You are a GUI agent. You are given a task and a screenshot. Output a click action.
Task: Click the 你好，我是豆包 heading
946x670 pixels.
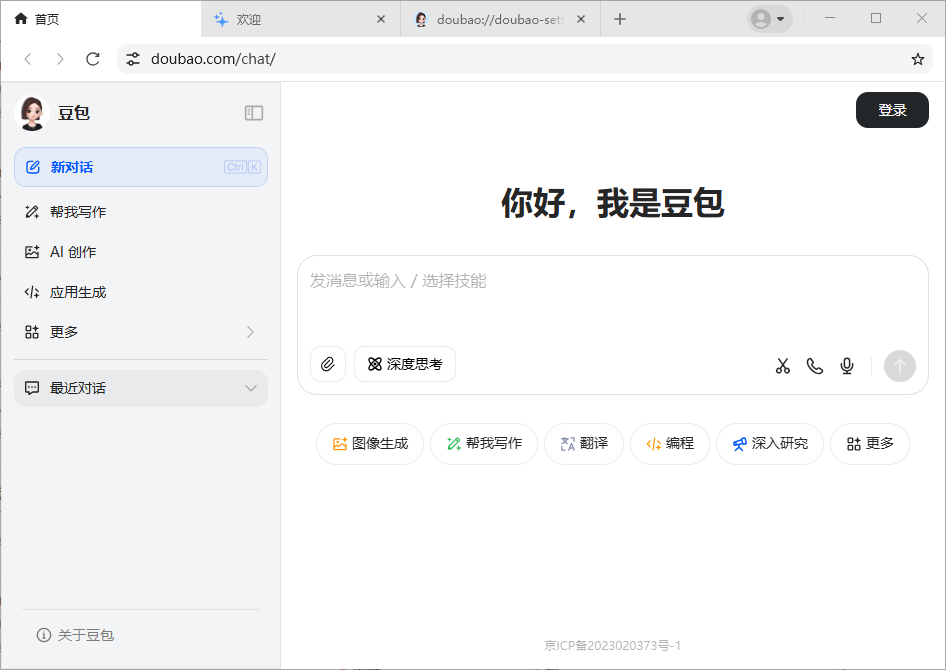tap(612, 203)
